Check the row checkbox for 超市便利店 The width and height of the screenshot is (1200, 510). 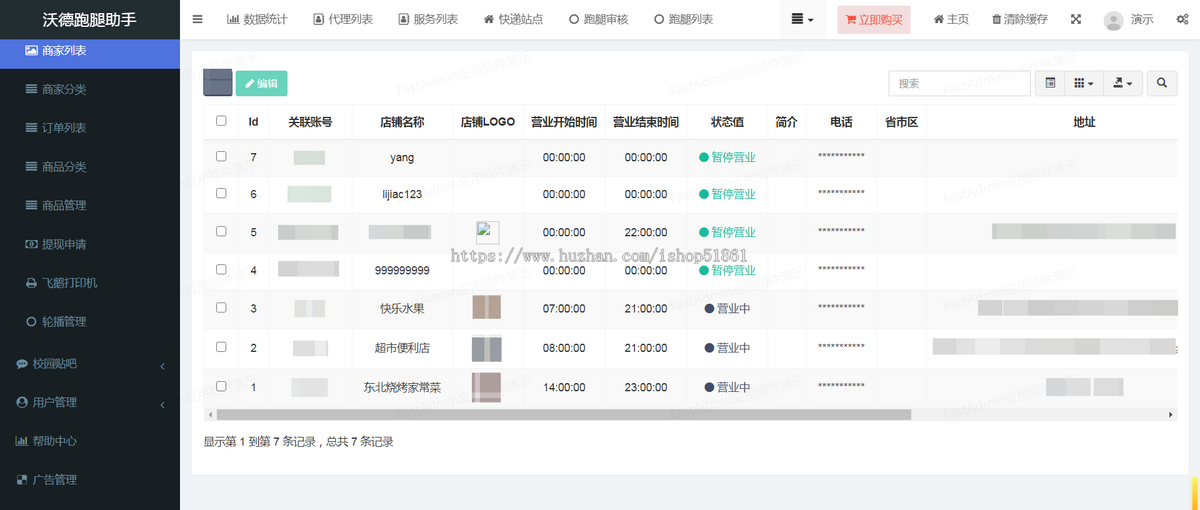[x=221, y=346]
